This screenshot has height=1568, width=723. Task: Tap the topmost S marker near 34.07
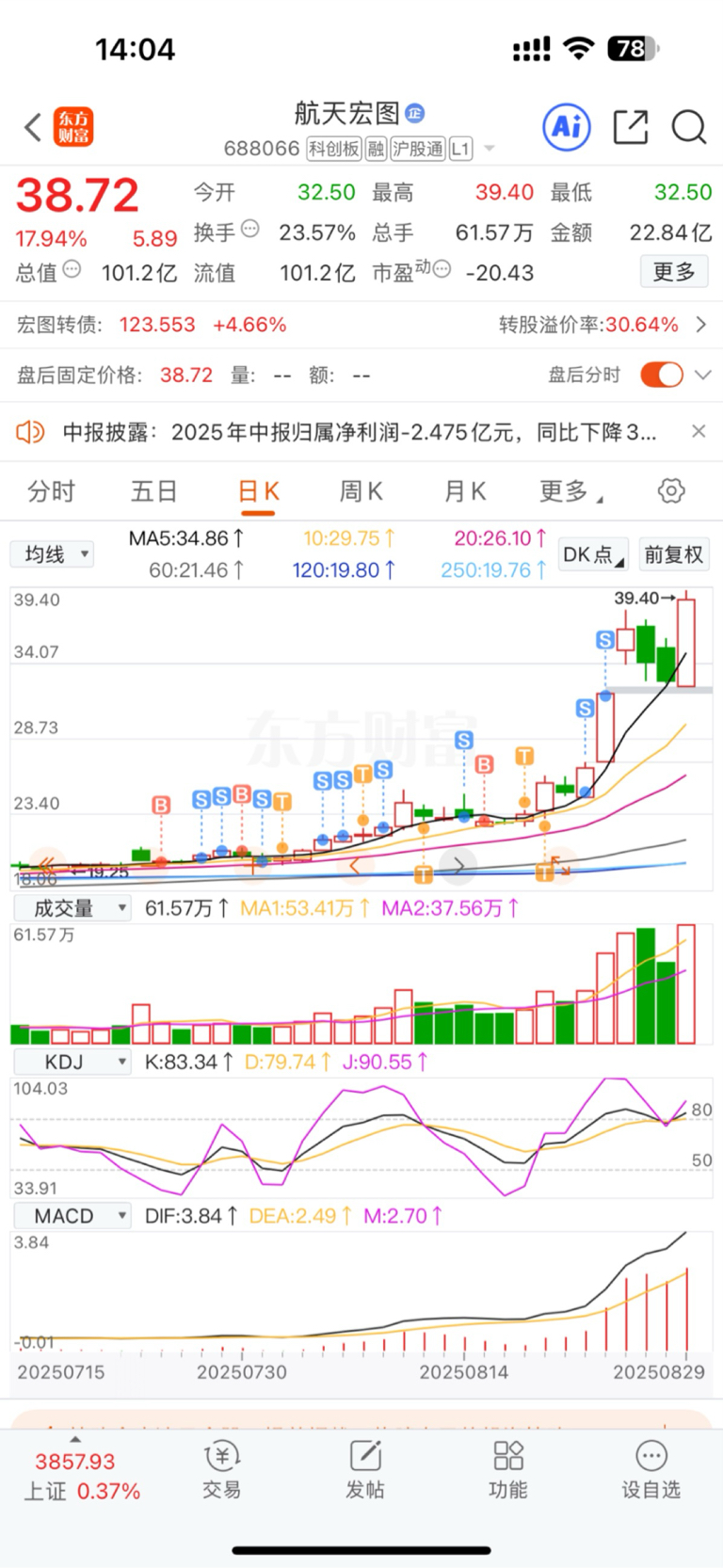coord(605,640)
